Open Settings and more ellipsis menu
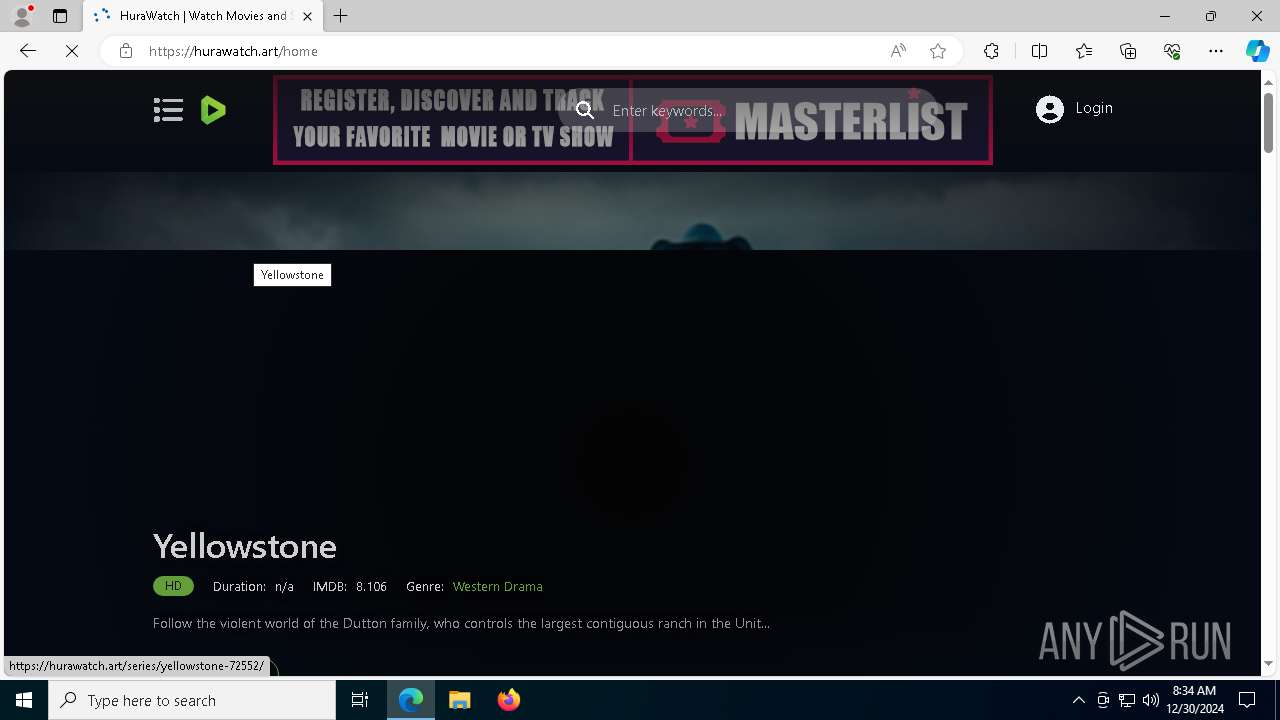 coord(1216,51)
